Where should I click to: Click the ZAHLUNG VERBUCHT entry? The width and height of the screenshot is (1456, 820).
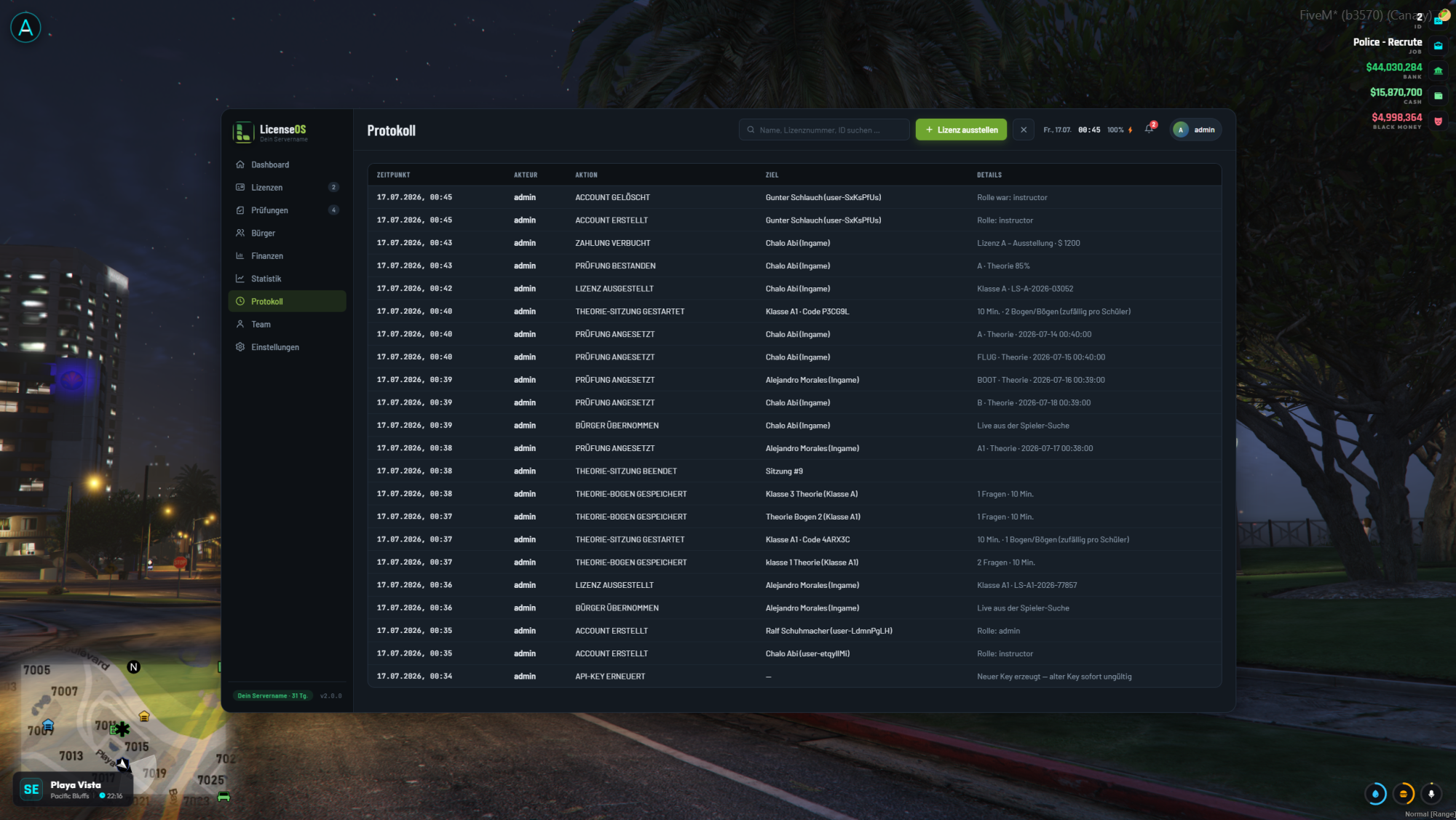coord(612,243)
